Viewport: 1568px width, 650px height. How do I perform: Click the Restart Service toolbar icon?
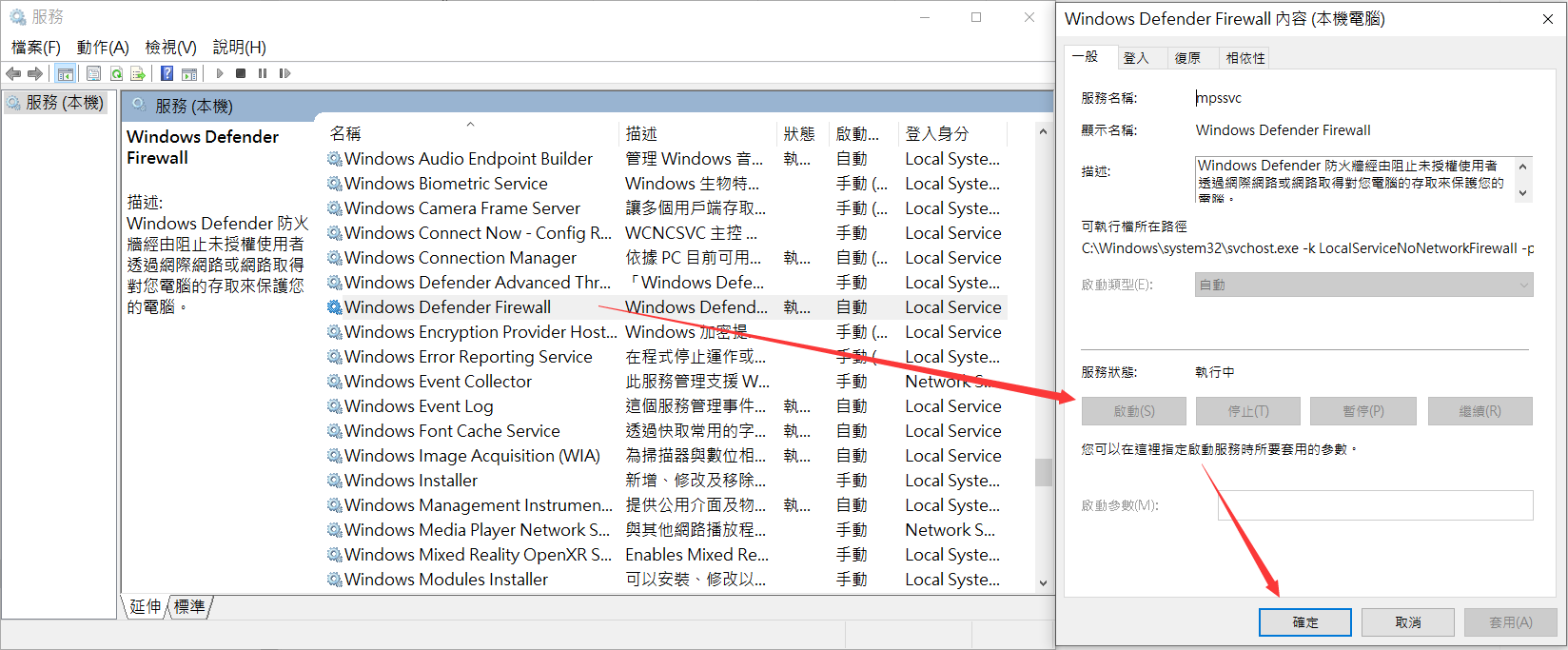coord(284,73)
